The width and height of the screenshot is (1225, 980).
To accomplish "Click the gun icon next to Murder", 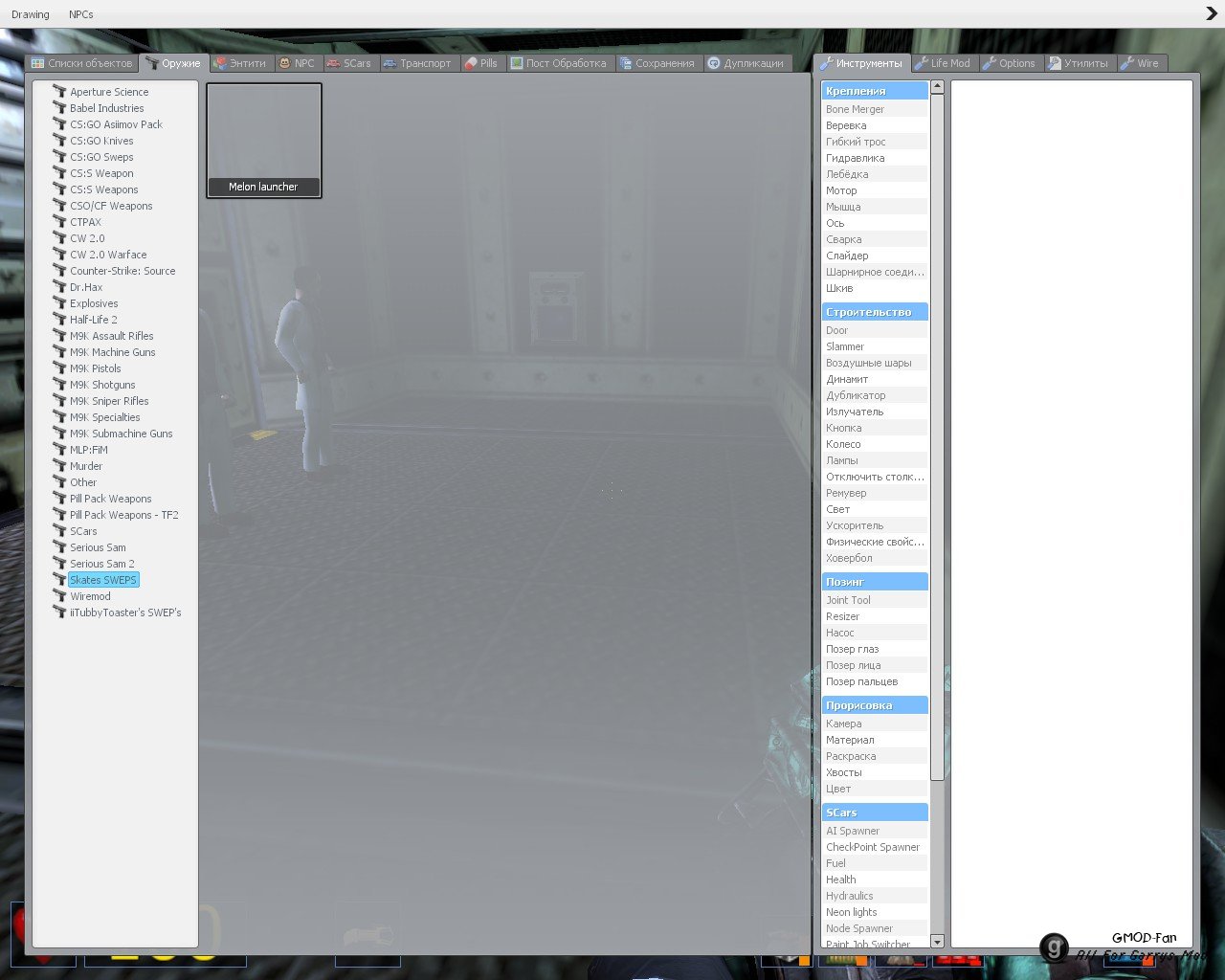I will (x=59, y=466).
